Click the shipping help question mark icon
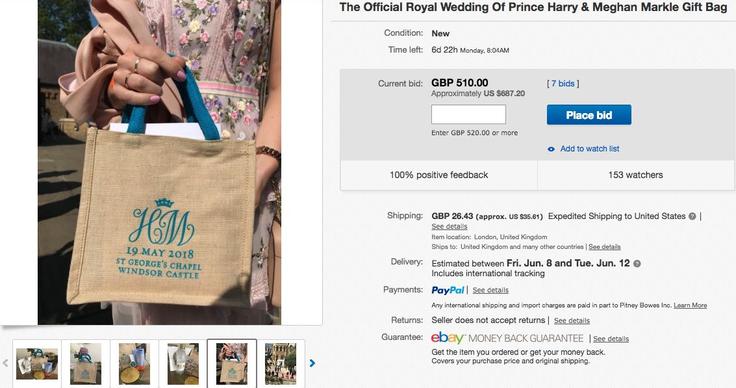This screenshot has width=736, height=388. point(692,216)
